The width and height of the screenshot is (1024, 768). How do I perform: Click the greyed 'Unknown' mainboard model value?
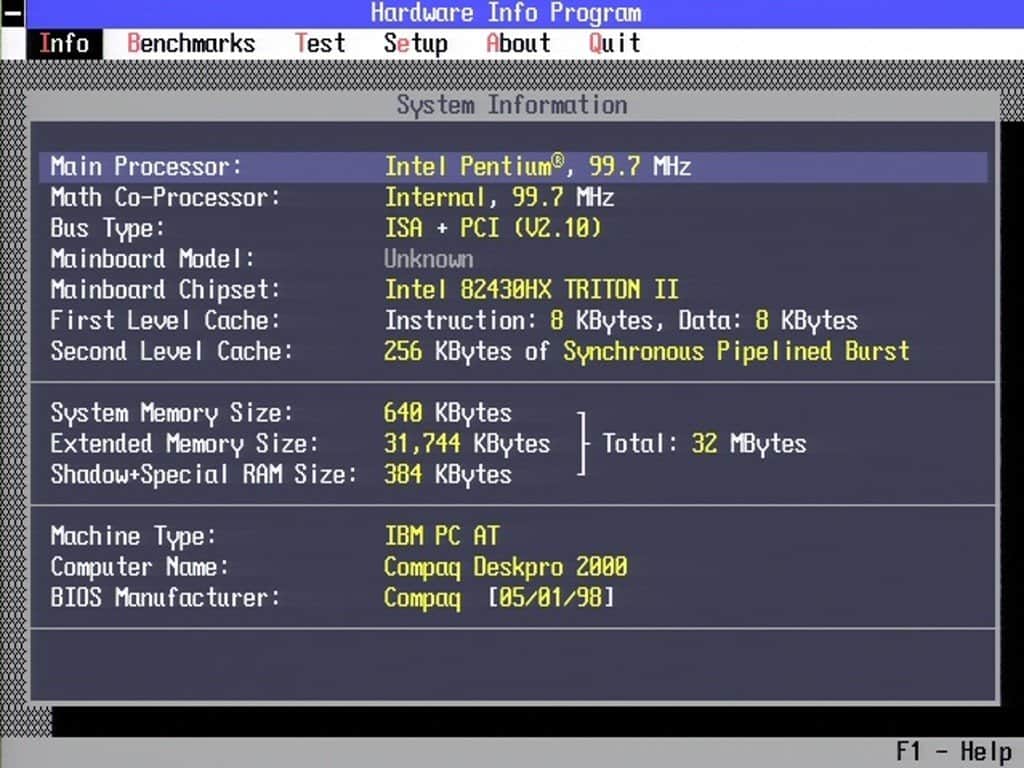pos(428,259)
